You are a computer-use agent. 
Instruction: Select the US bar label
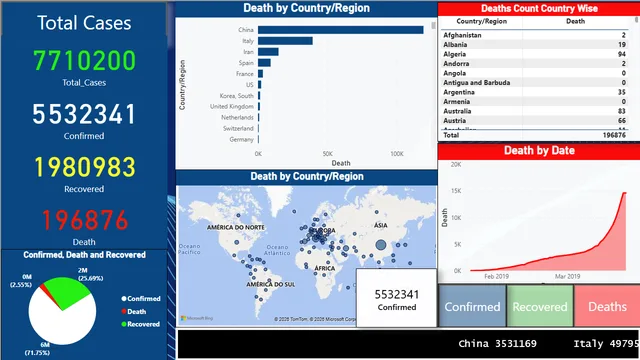(249, 85)
